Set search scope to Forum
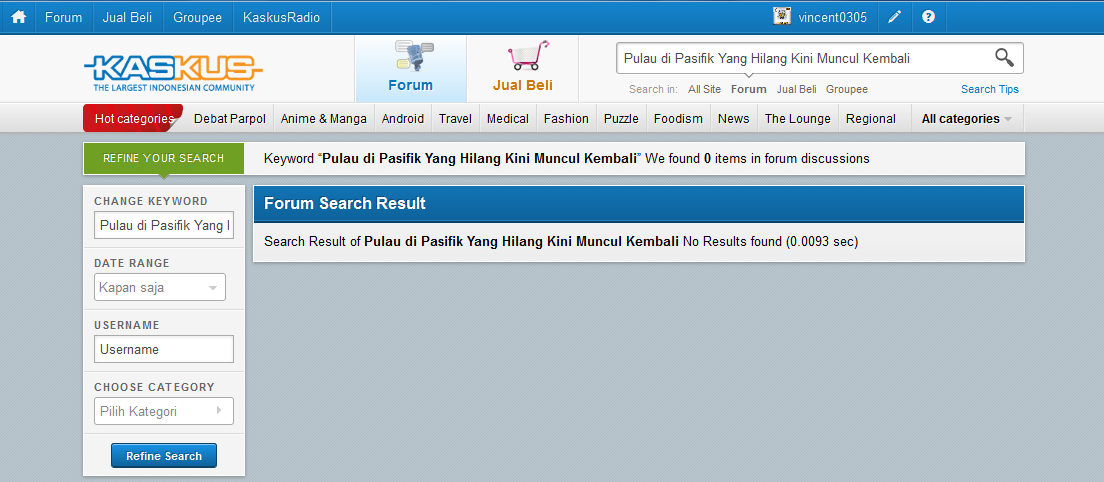 tap(748, 89)
